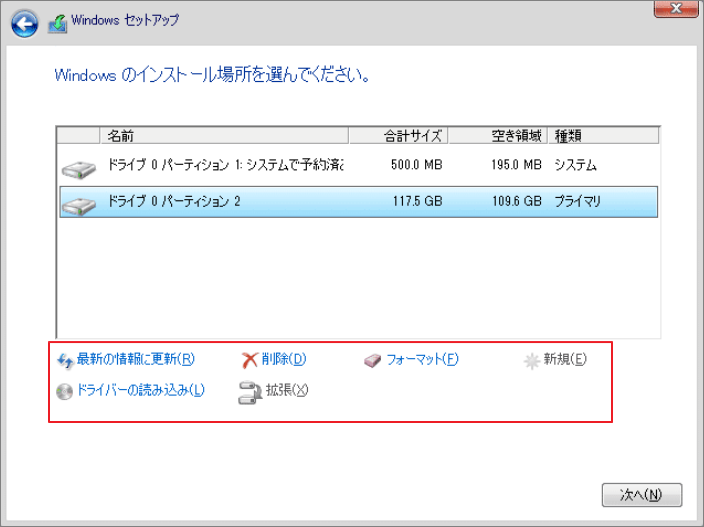Click the grayed-out star icon for 新規
The height and width of the screenshot is (527, 704).
tap(532, 361)
